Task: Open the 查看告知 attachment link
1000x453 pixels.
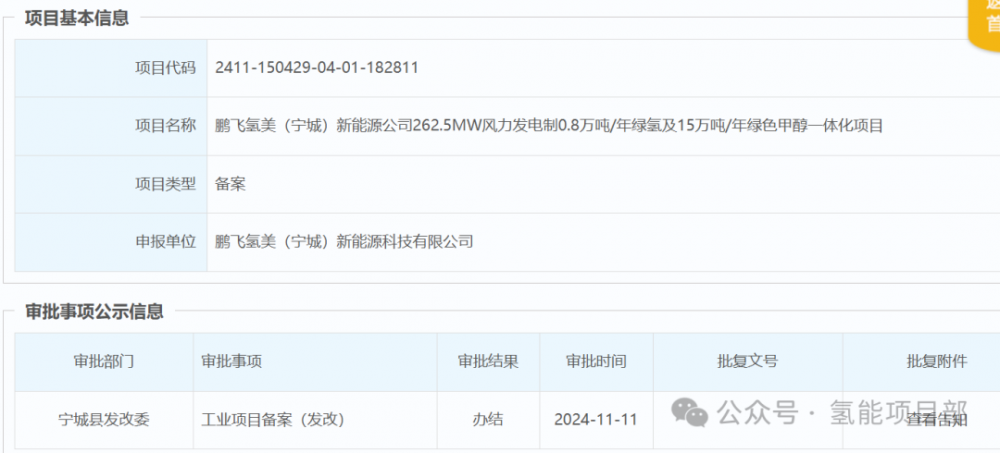Action: click(936, 419)
